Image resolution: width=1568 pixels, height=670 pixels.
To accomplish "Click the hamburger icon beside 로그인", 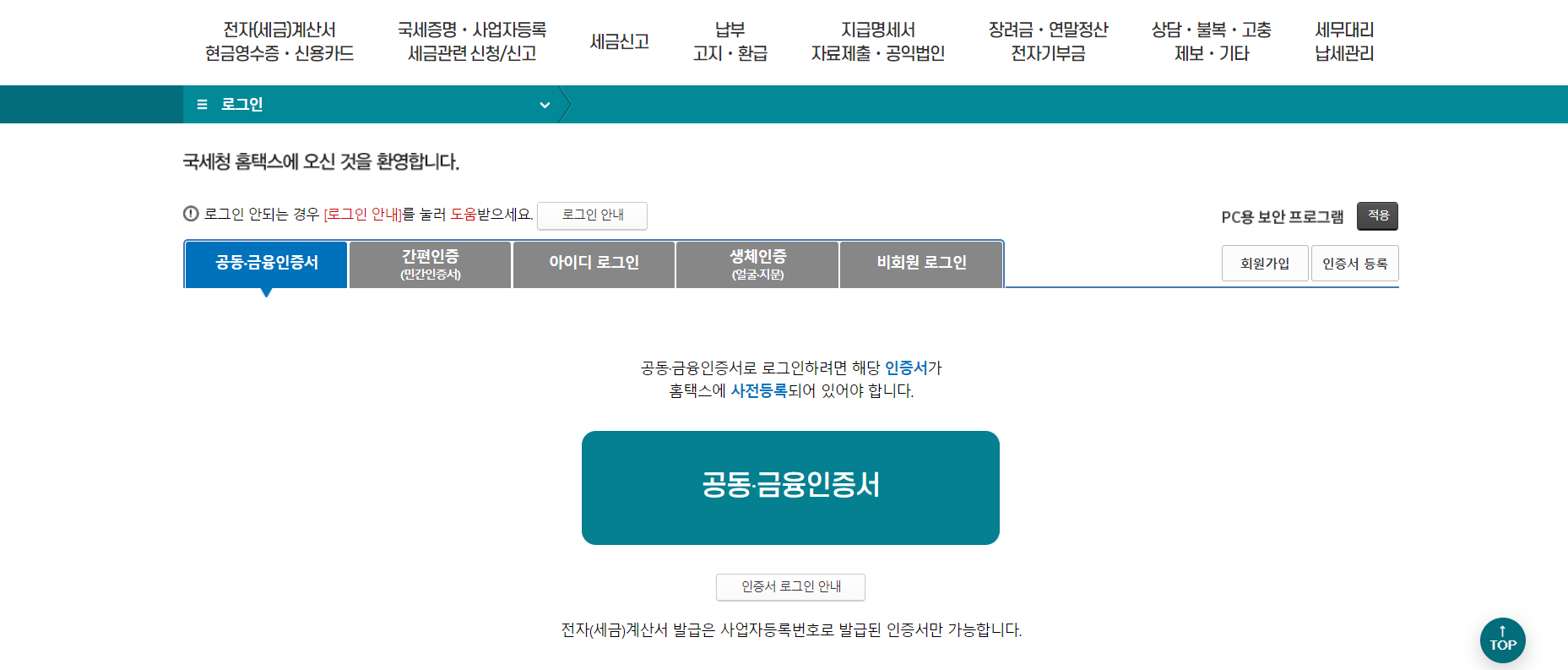I will (x=202, y=105).
